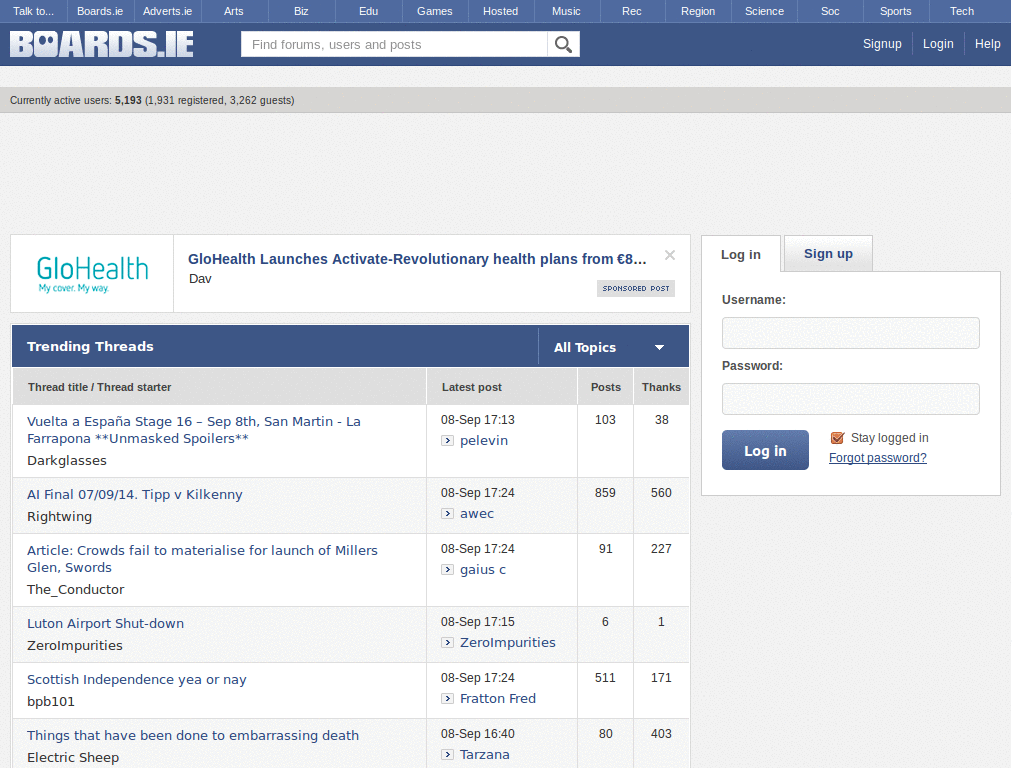
Task: Open the Millers Glen, Swords article thread
Action: pyautogui.click(x=202, y=559)
